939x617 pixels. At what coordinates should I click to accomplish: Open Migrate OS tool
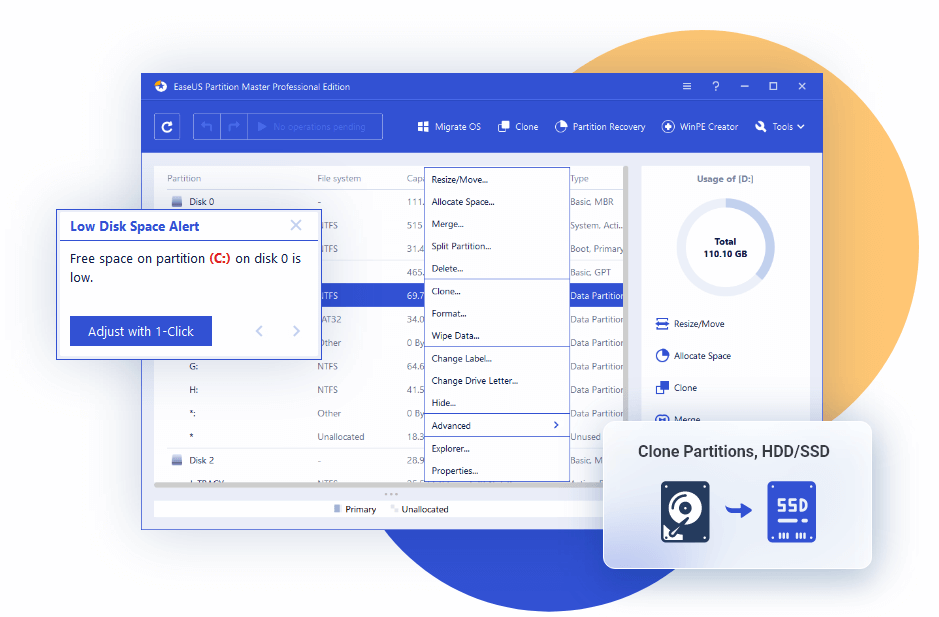coord(448,127)
